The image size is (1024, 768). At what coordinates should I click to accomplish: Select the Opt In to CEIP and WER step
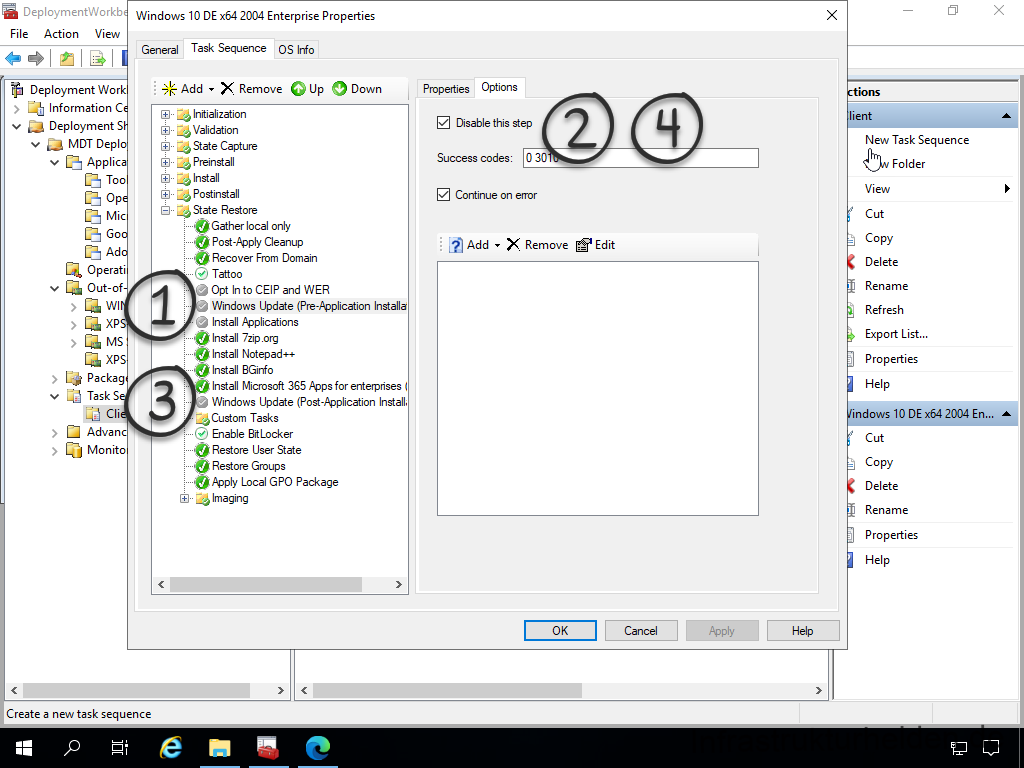[x=270, y=290]
